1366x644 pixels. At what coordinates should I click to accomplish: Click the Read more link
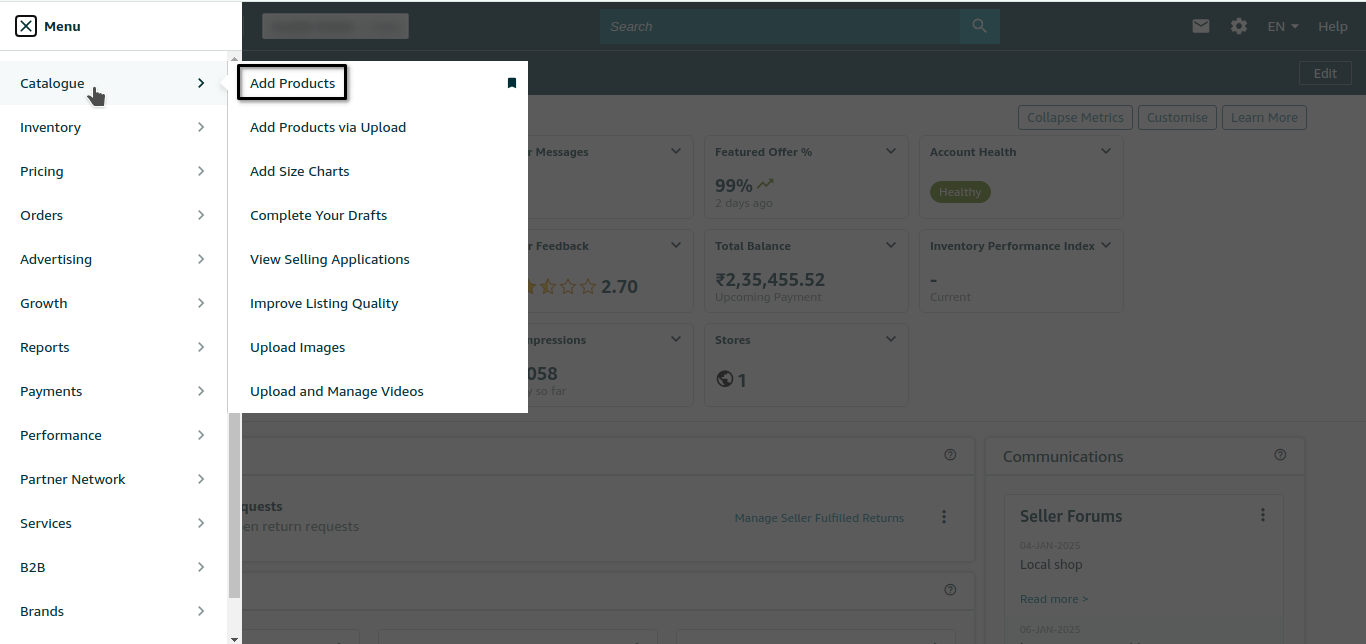click(x=1054, y=599)
